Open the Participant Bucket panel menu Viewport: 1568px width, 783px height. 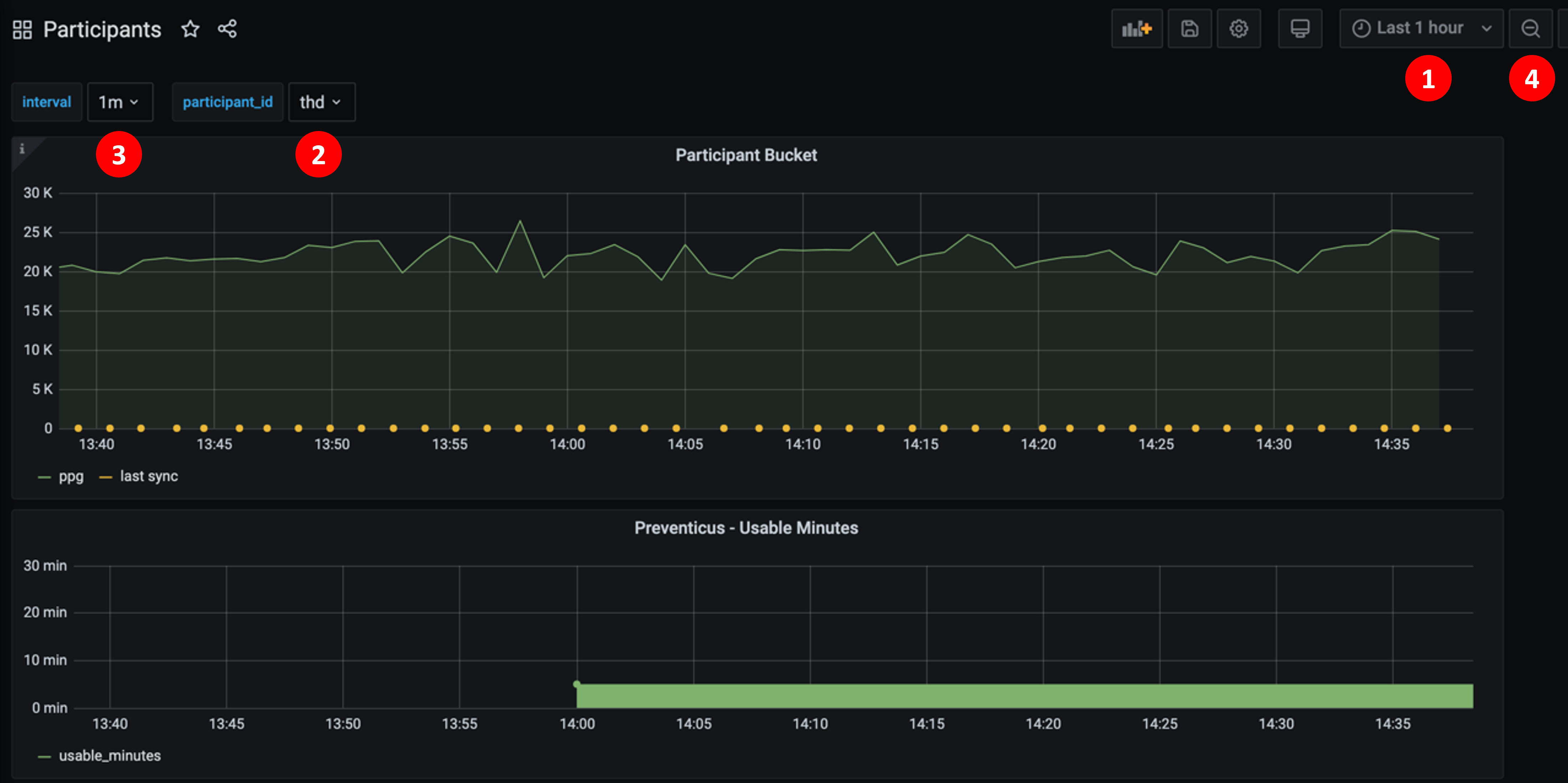[746, 155]
